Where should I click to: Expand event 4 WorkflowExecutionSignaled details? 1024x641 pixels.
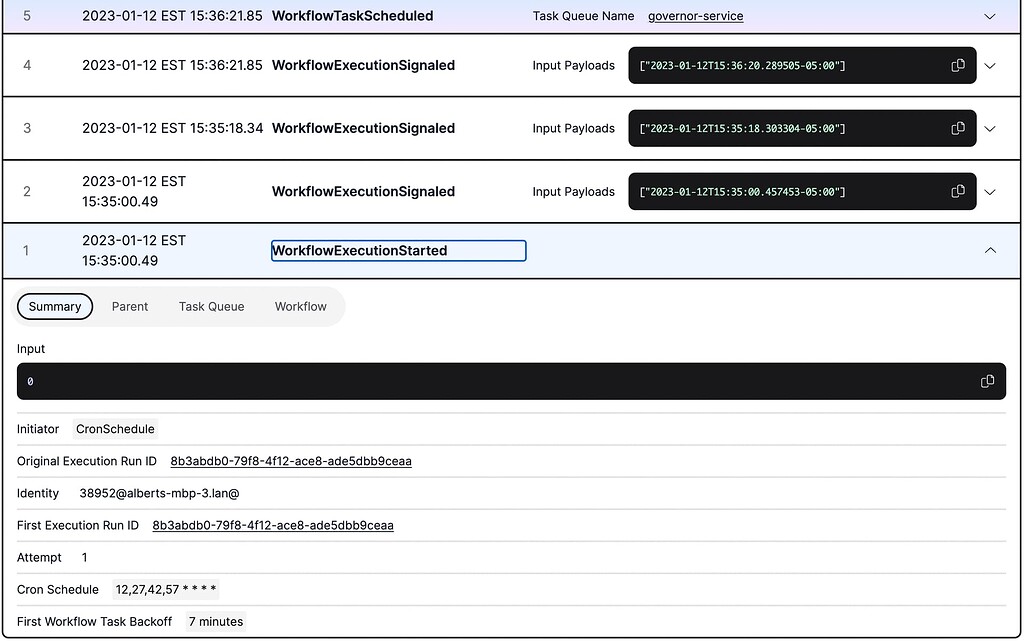[x=990, y=65]
